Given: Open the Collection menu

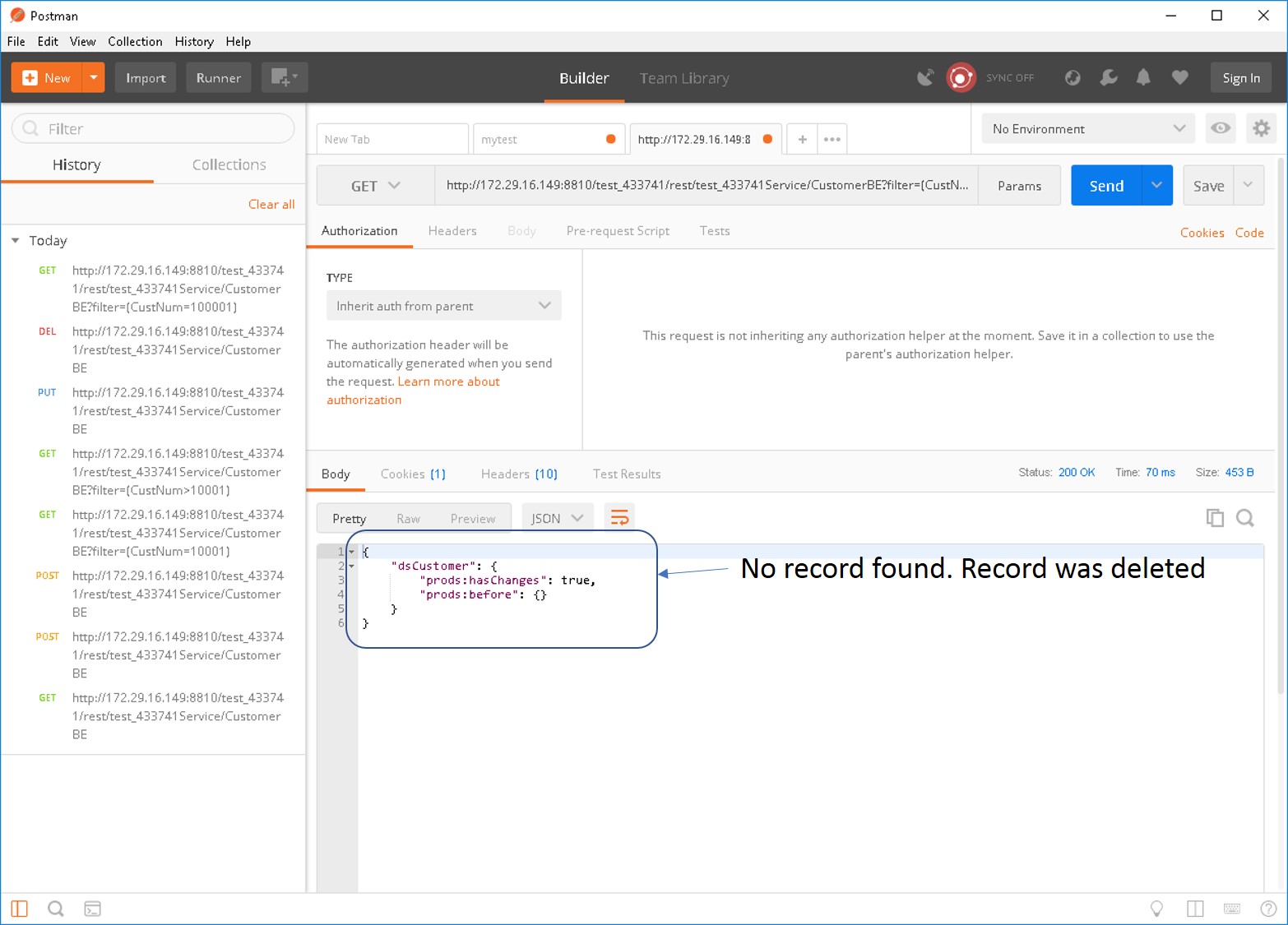Looking at the screenshot, I should click(x=135, y=41).
